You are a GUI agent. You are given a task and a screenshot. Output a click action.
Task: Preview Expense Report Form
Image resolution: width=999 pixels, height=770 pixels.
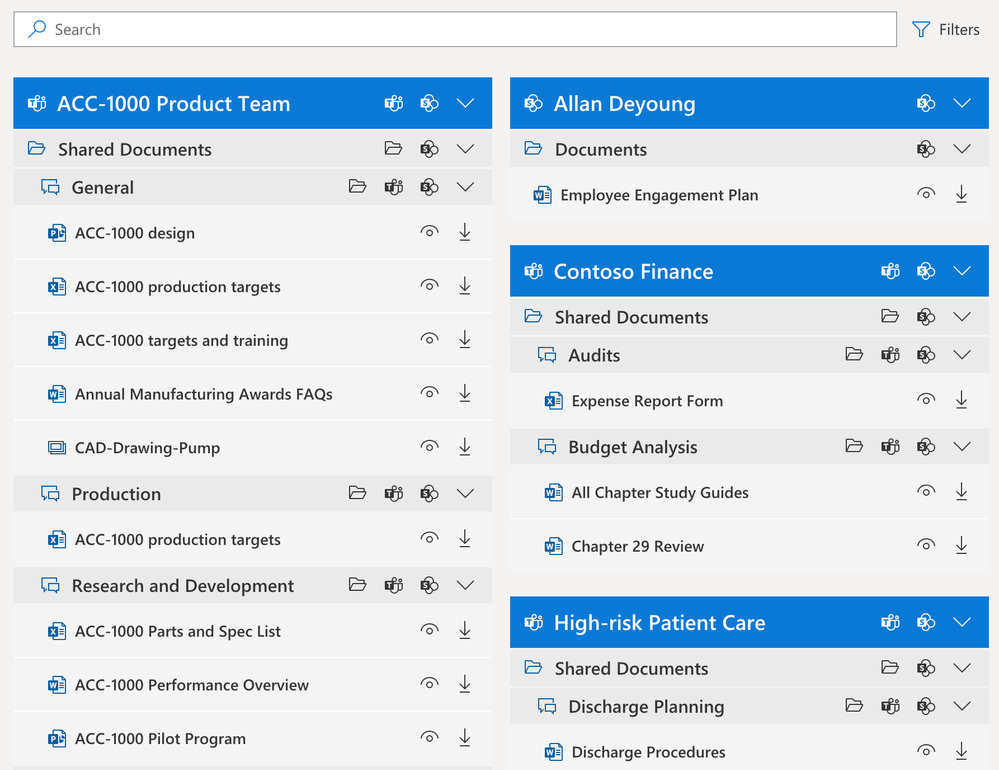tap(926, 400)
